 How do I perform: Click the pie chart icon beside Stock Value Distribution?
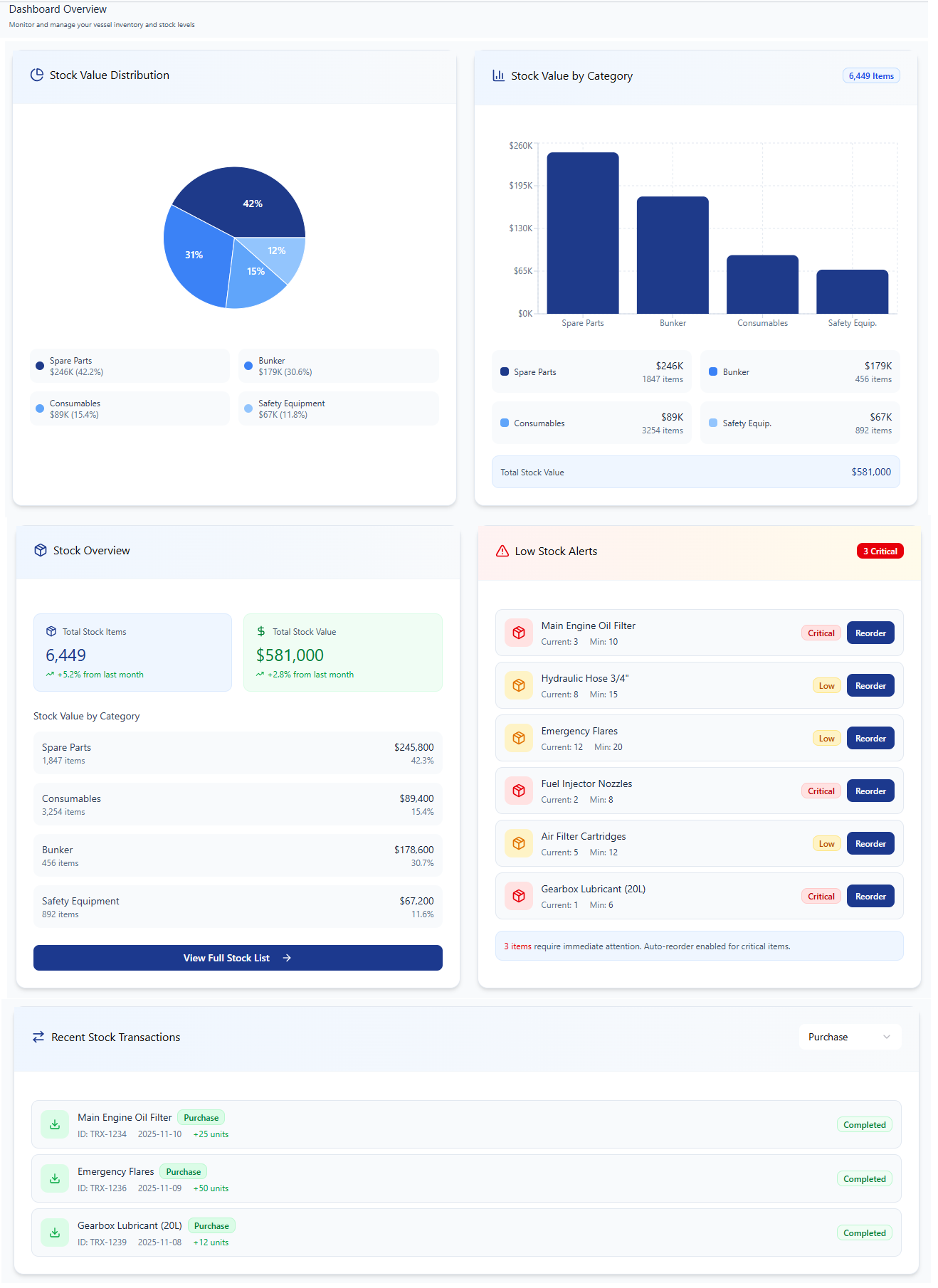[x=37, y=75]
